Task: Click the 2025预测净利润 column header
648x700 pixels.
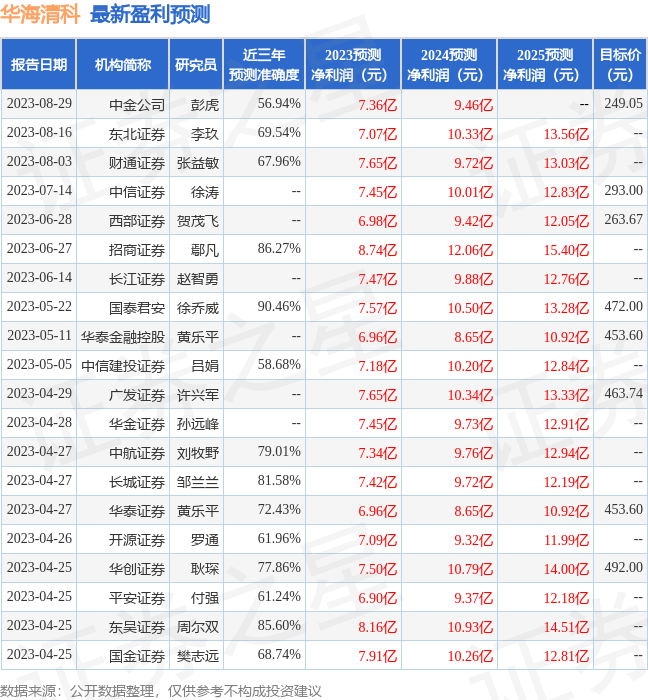Action: tap(545, 65)
